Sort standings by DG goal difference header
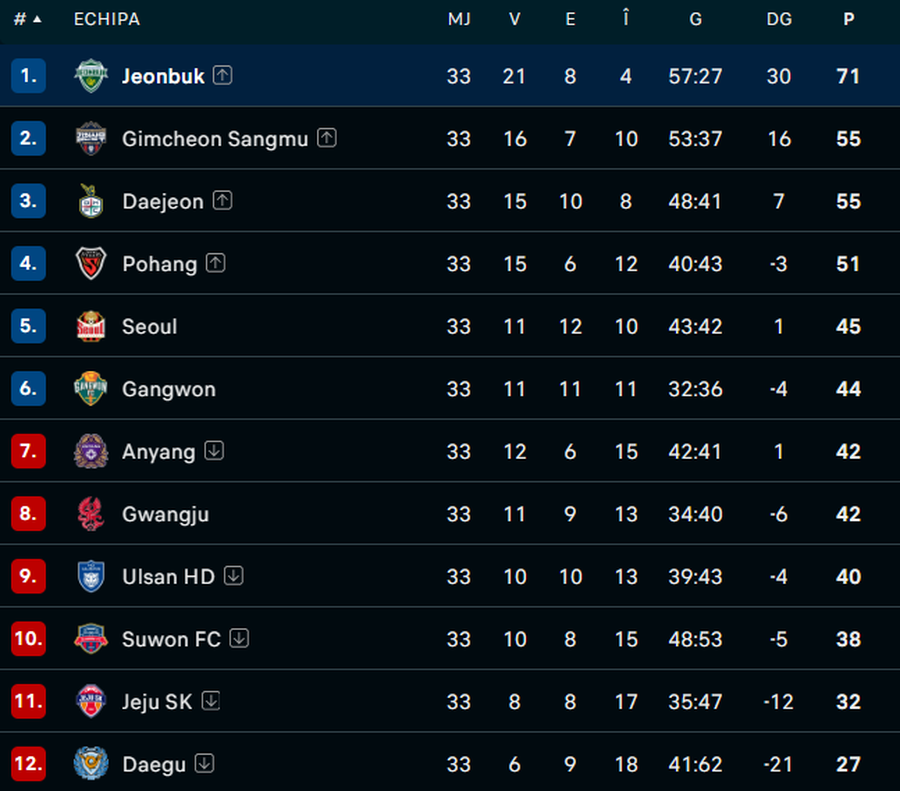This screenshot has height=791, width=900. coord(778,19)
